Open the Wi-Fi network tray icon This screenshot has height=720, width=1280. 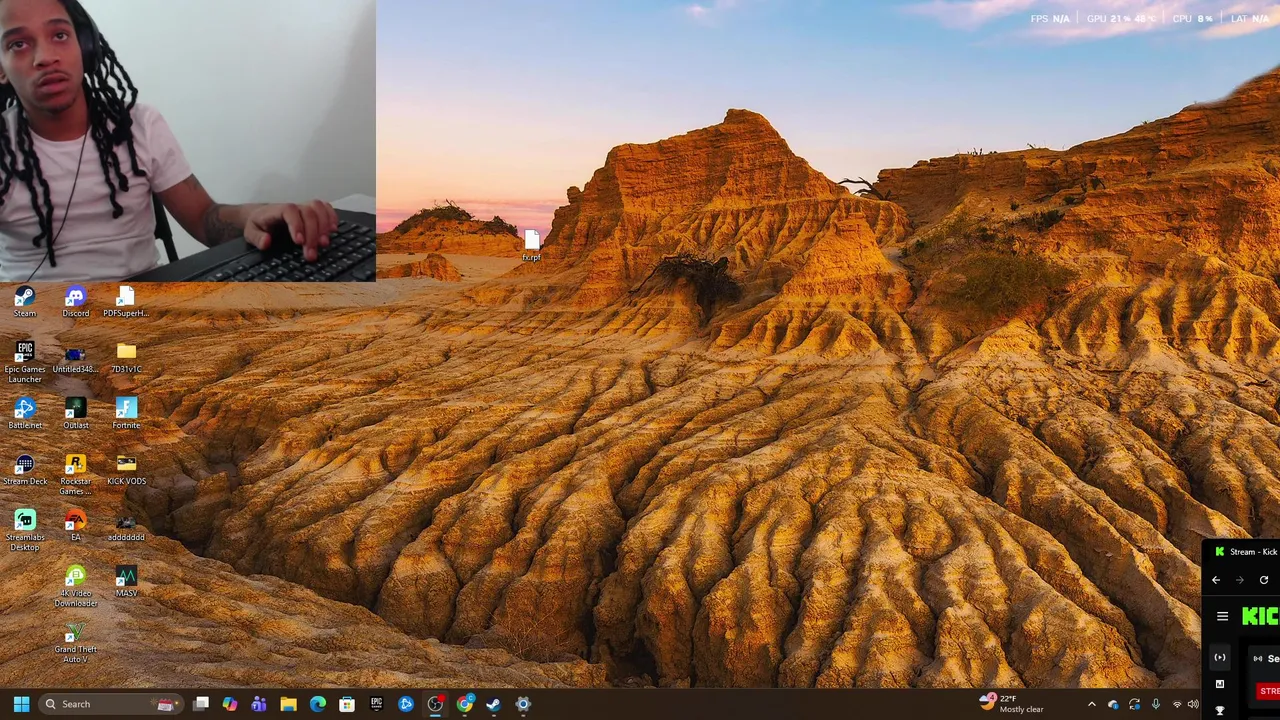point(1177,704)
